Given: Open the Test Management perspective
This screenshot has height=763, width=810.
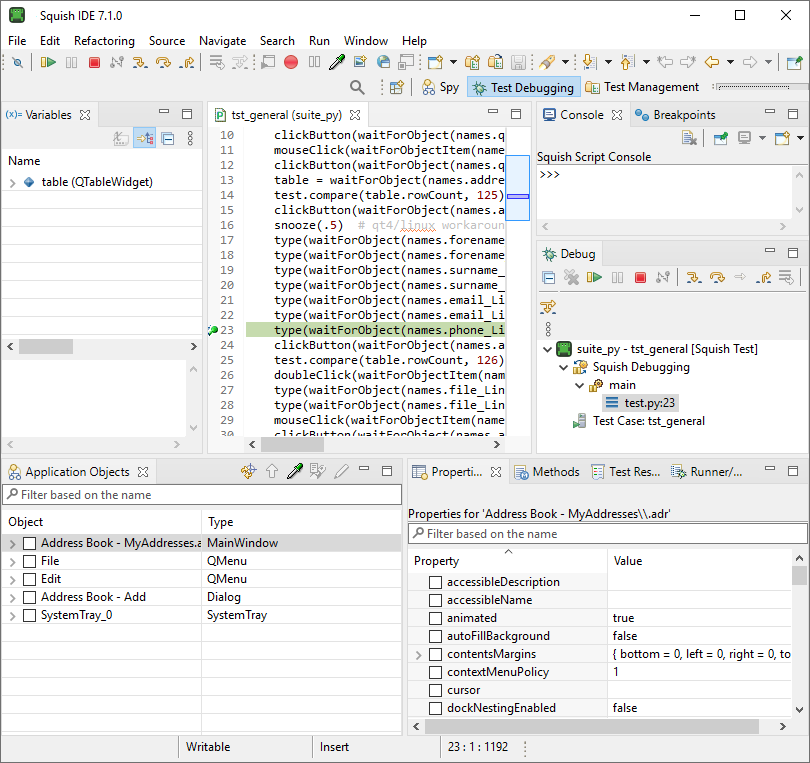Looking at the screenshot, I should point(642,87).
